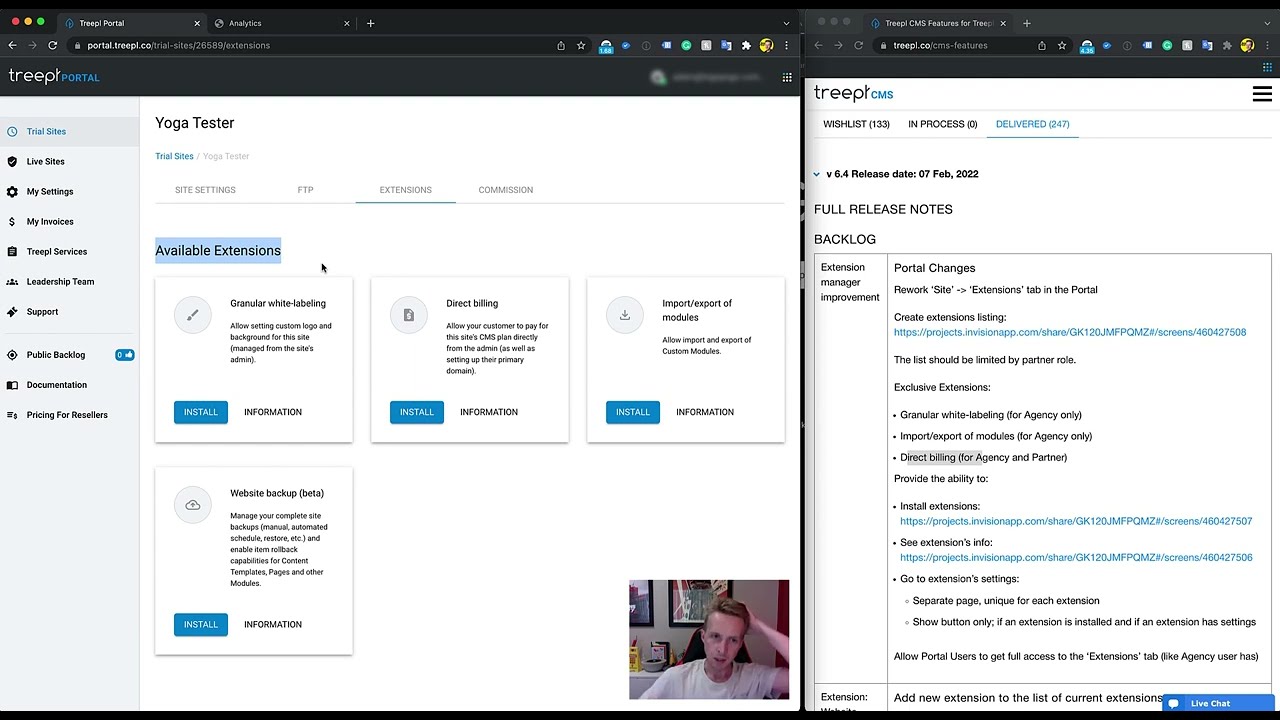View Information for Granular white-labeling

tap(273, 412)
